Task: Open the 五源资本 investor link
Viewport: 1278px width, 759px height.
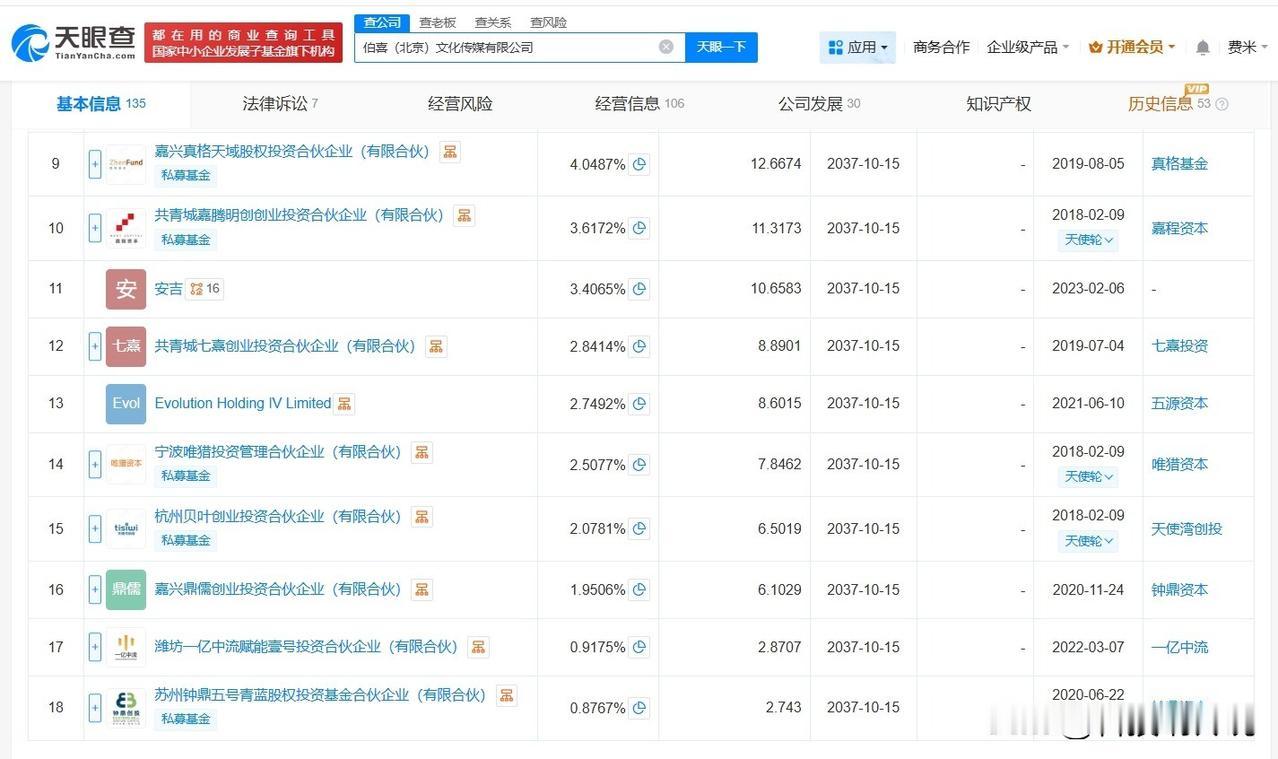Action: coord(1179,404)
